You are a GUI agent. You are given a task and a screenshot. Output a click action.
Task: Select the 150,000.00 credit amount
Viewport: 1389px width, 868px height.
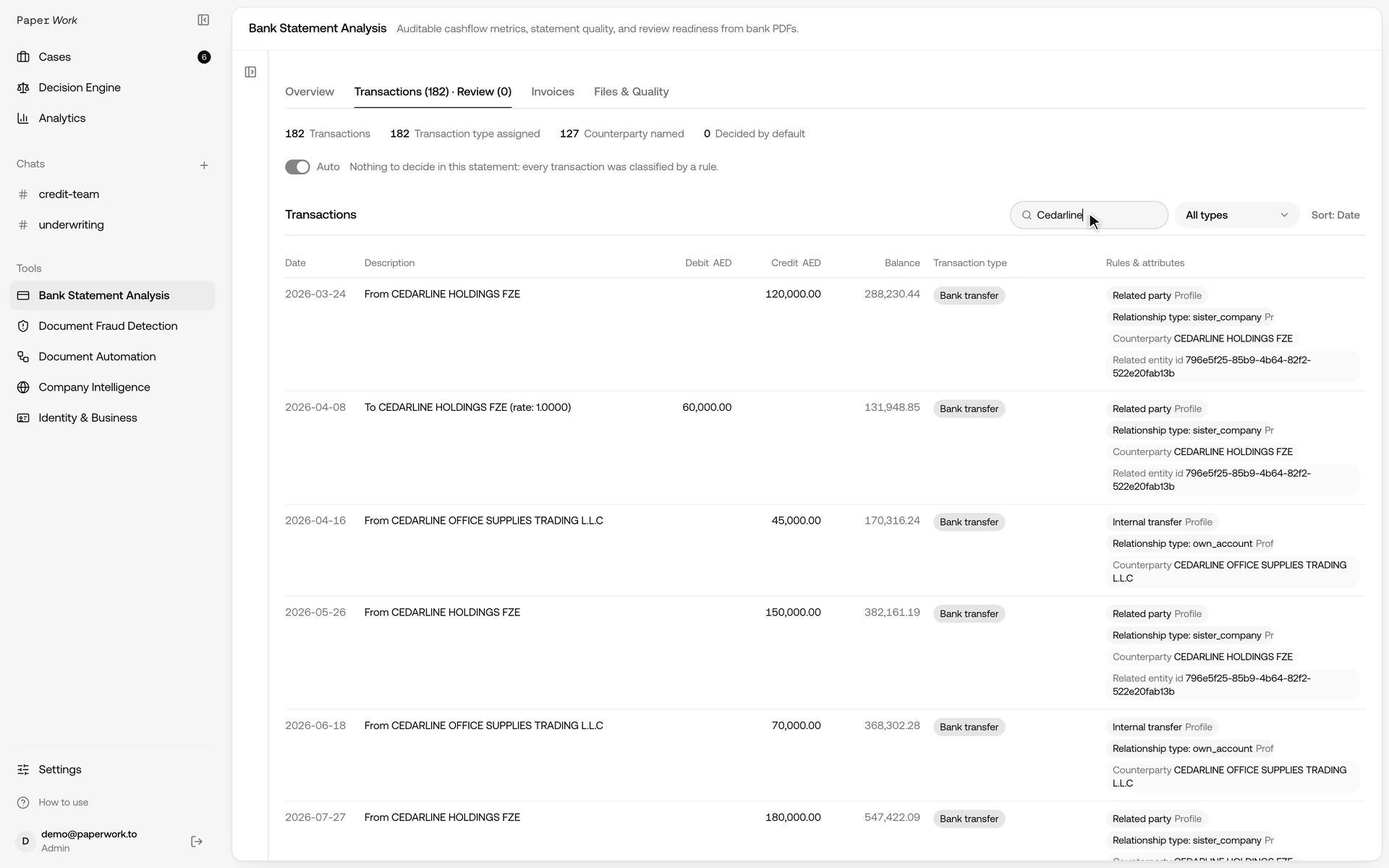click(x=793, y=613)
